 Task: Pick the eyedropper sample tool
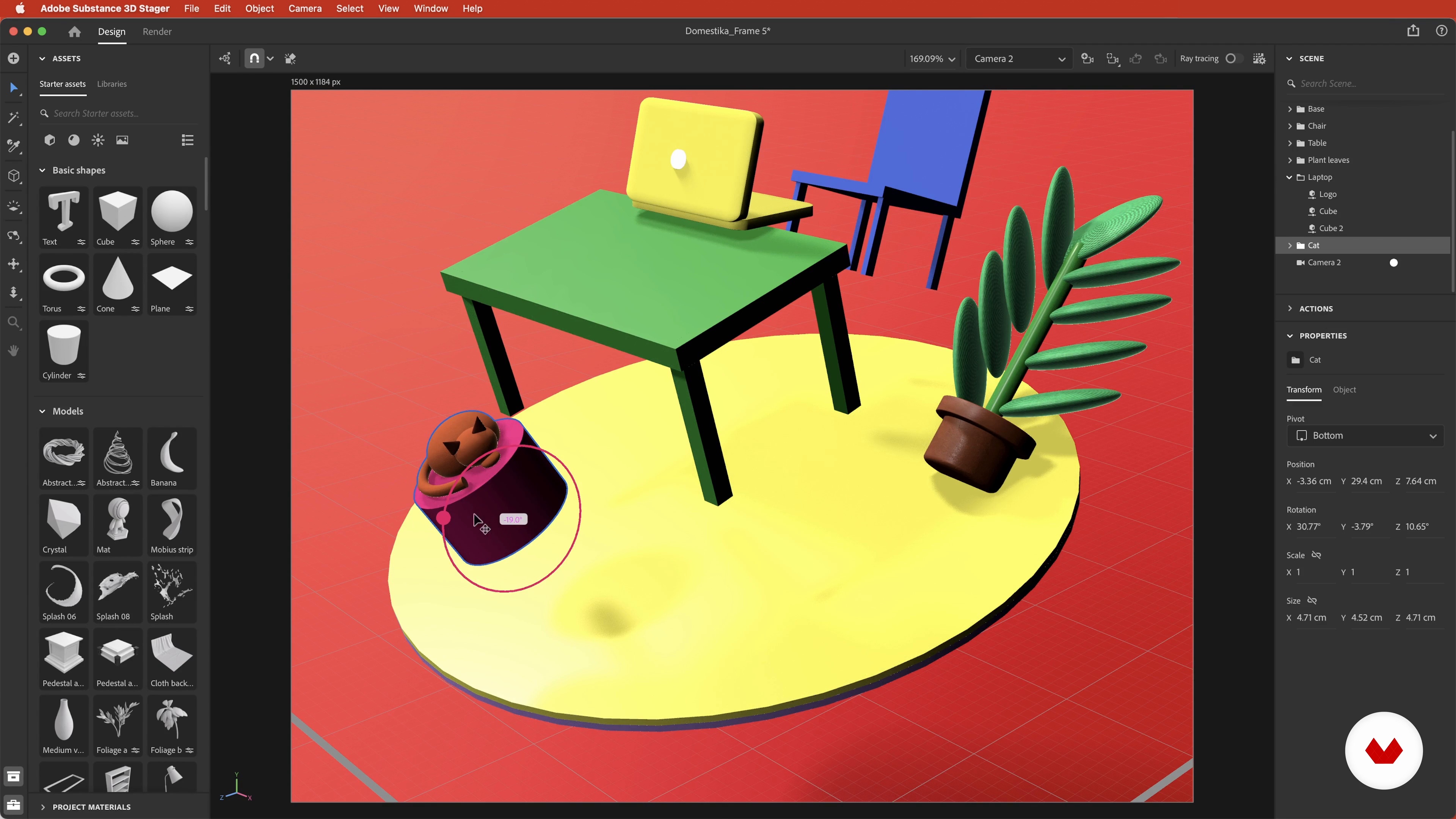point(14,146)
